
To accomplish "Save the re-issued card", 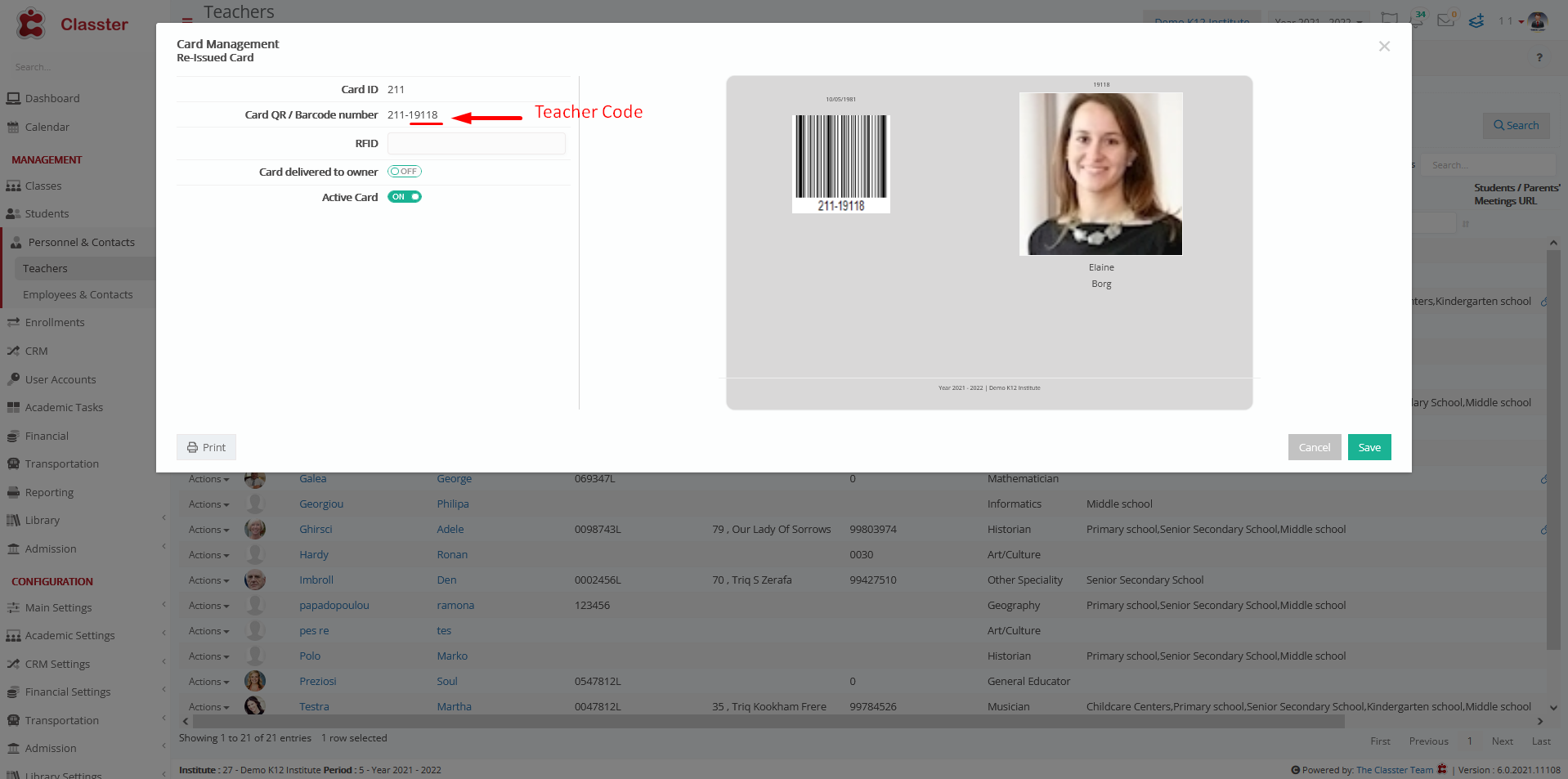I will 1369,447.
